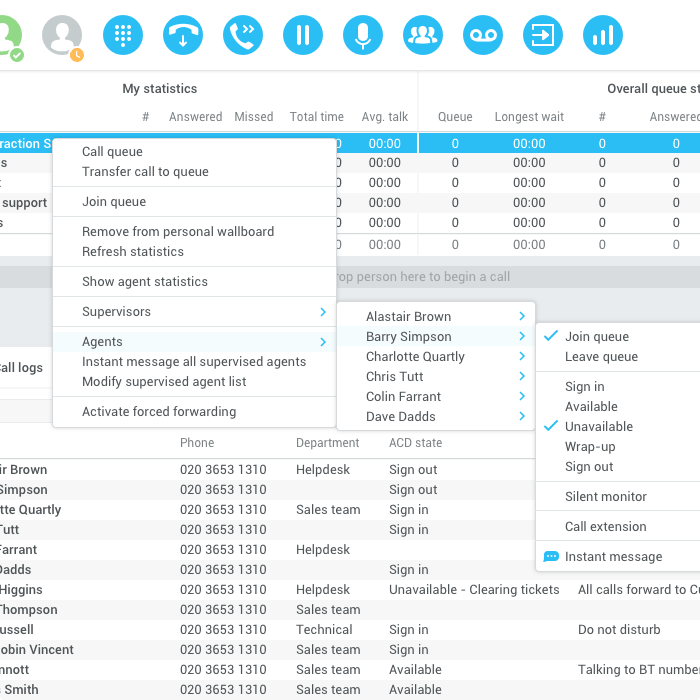Open the dial pad keypad icon
Screen dimensions: 700x700
coord(123,35)
